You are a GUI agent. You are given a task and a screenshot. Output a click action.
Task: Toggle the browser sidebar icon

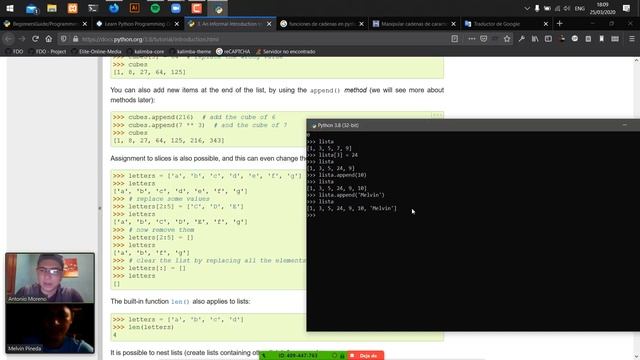548,39
